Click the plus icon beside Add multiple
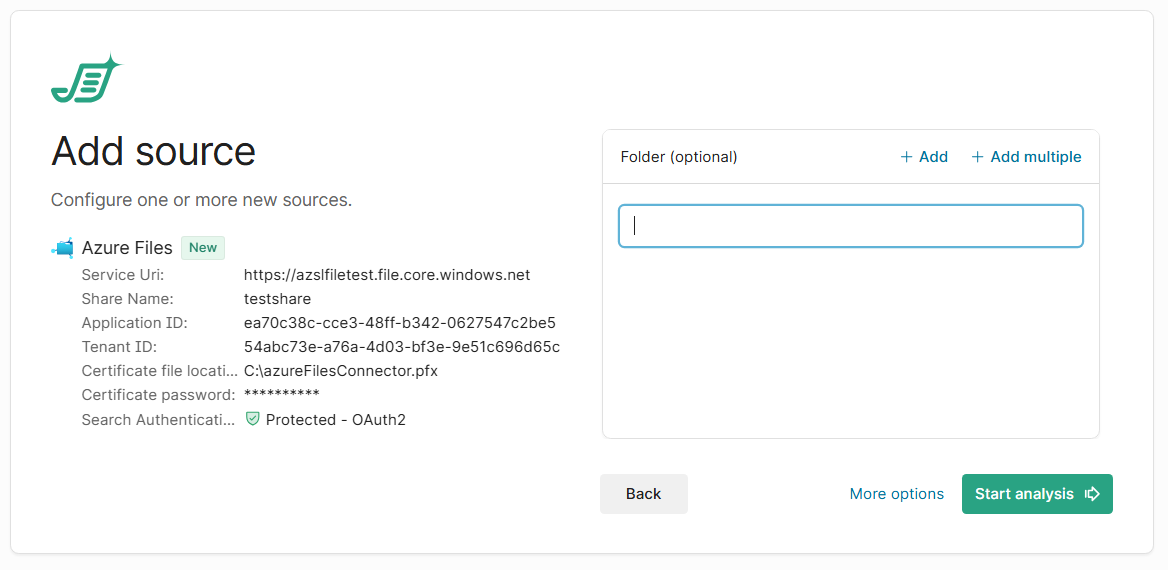This screenshot has width=1168, height=570. click(978, 157)
